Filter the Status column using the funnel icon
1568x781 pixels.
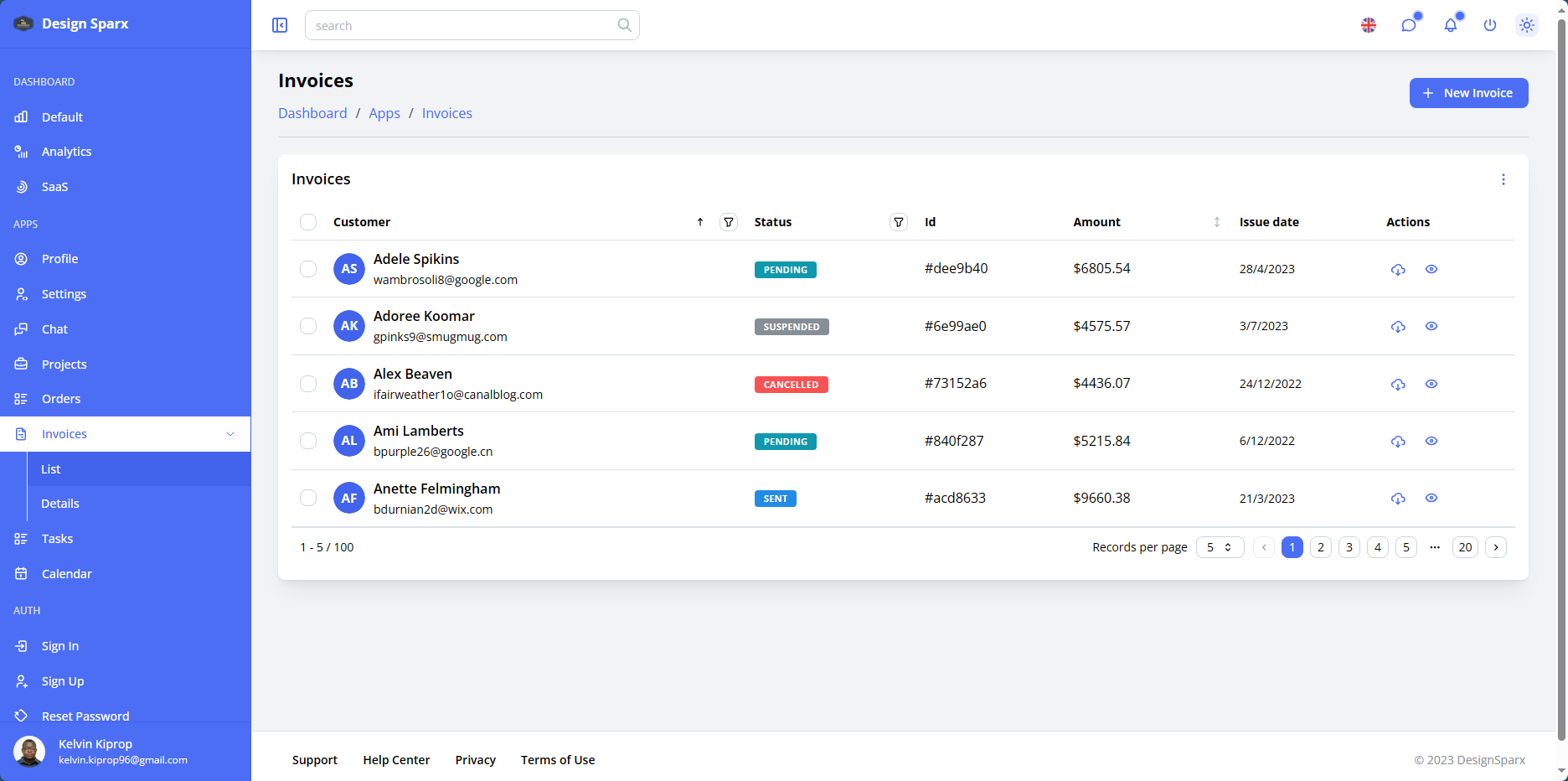click(898, 222)
